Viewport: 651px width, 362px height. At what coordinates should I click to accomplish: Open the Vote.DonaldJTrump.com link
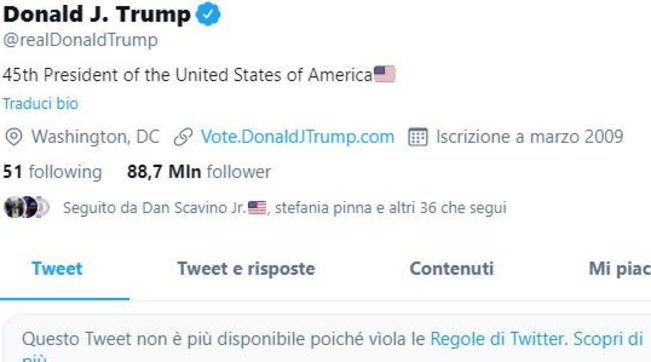(x=297, y=137)
